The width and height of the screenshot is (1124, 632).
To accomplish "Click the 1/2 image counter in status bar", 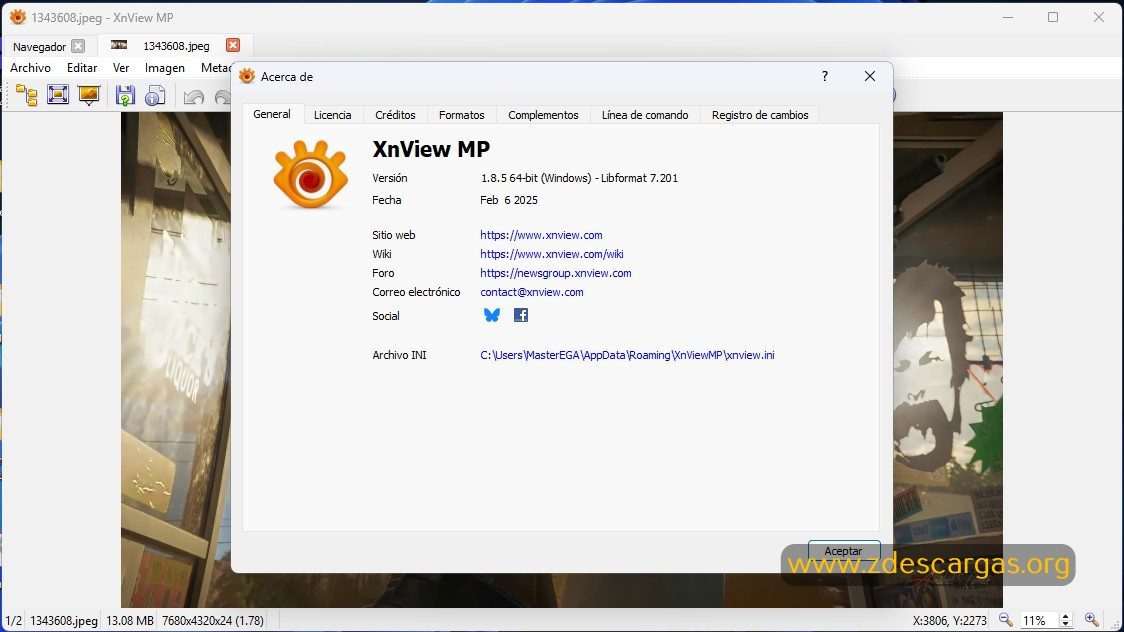I will 14,621.
